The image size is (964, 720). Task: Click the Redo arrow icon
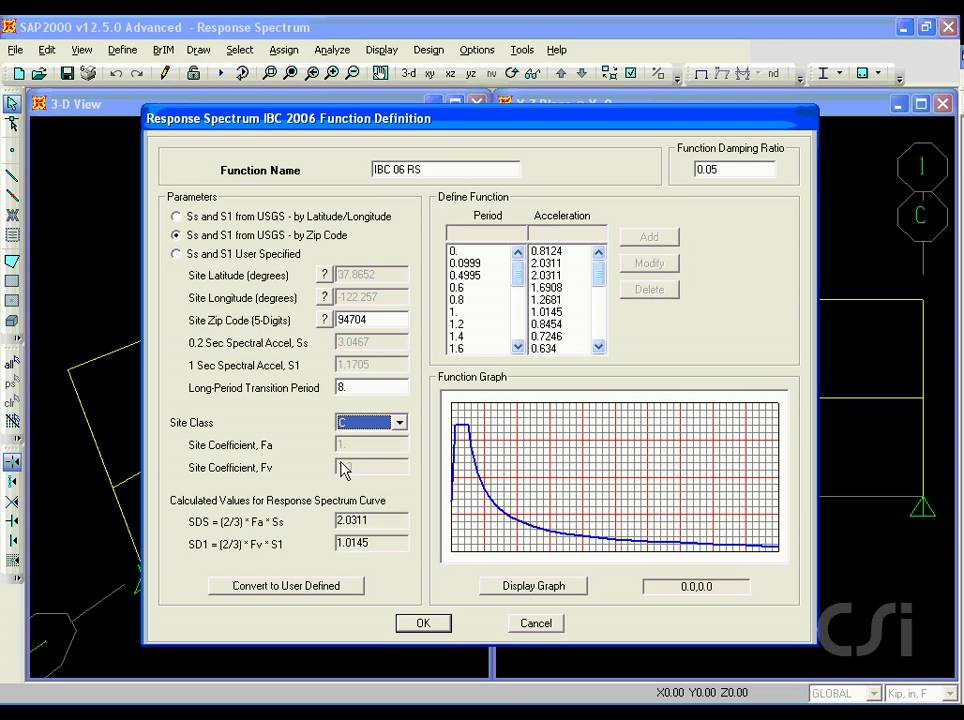(x=136, y=74)
